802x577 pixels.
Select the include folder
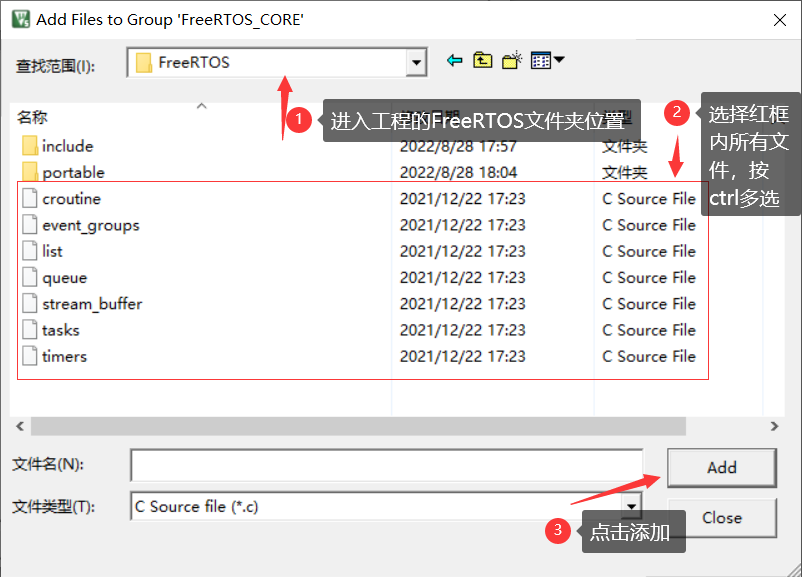pos(67,146)
